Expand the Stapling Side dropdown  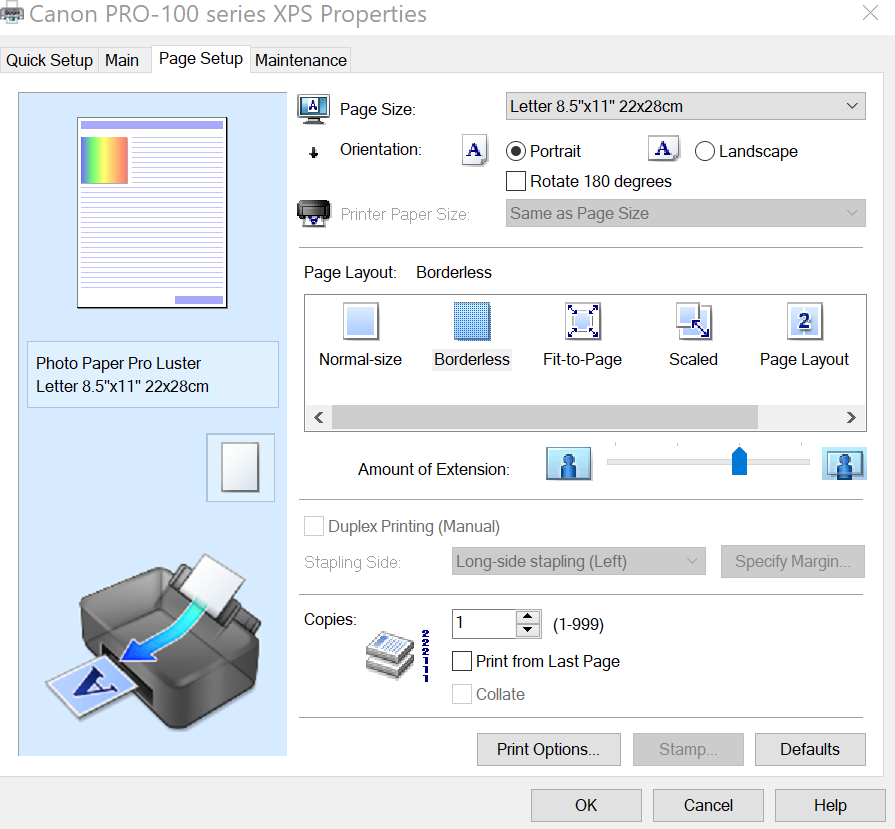578,561
